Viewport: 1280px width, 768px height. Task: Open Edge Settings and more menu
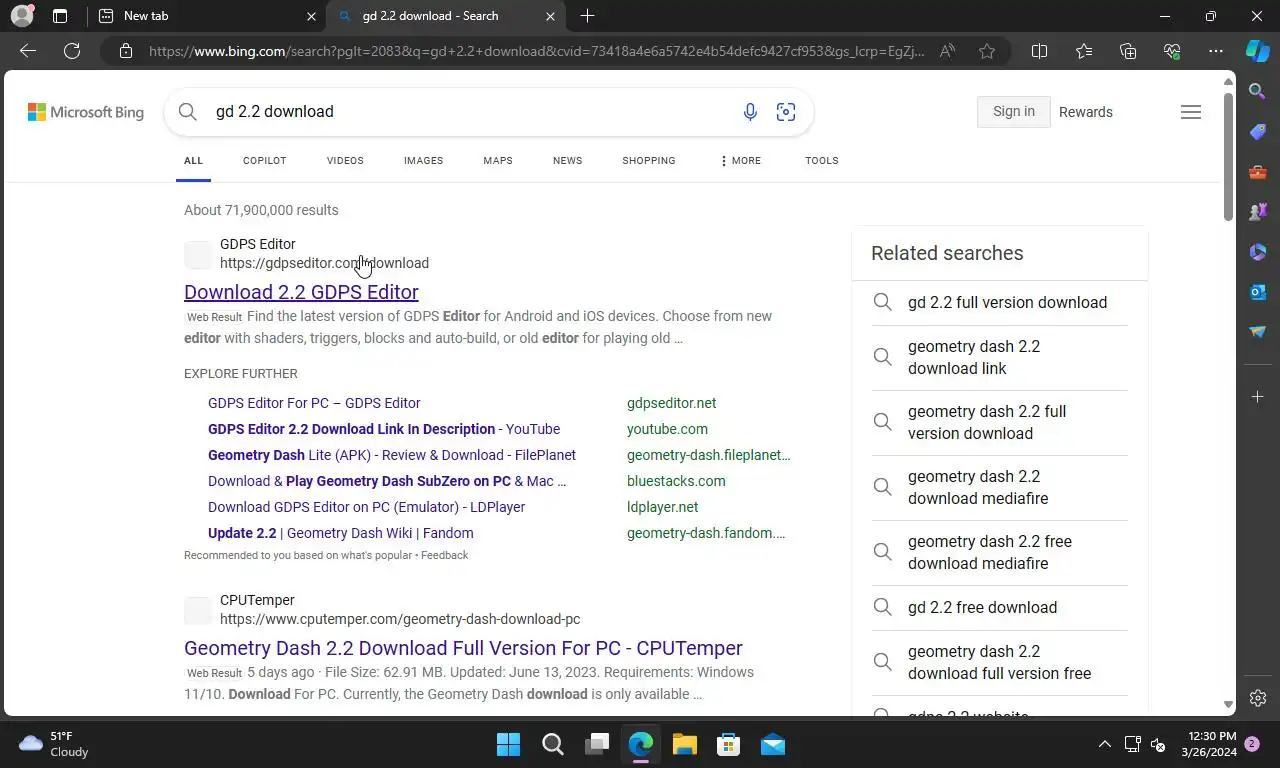click(x=1215, y=51)
